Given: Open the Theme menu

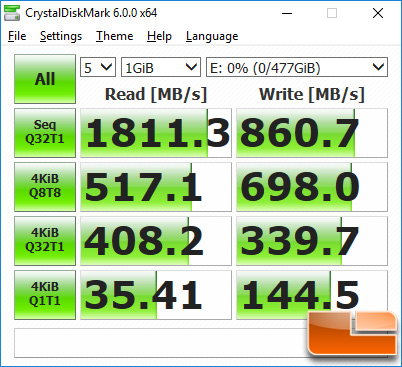Looking at the screenshot, I should [115, 36].
